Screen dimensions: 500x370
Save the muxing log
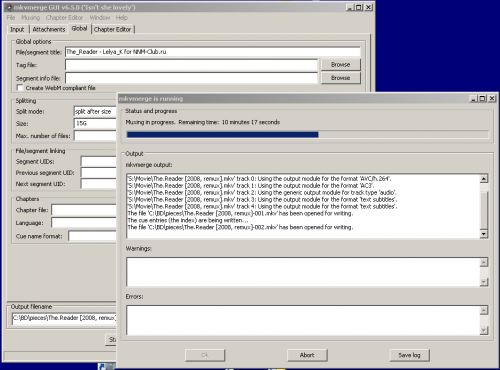coord(409,355)
